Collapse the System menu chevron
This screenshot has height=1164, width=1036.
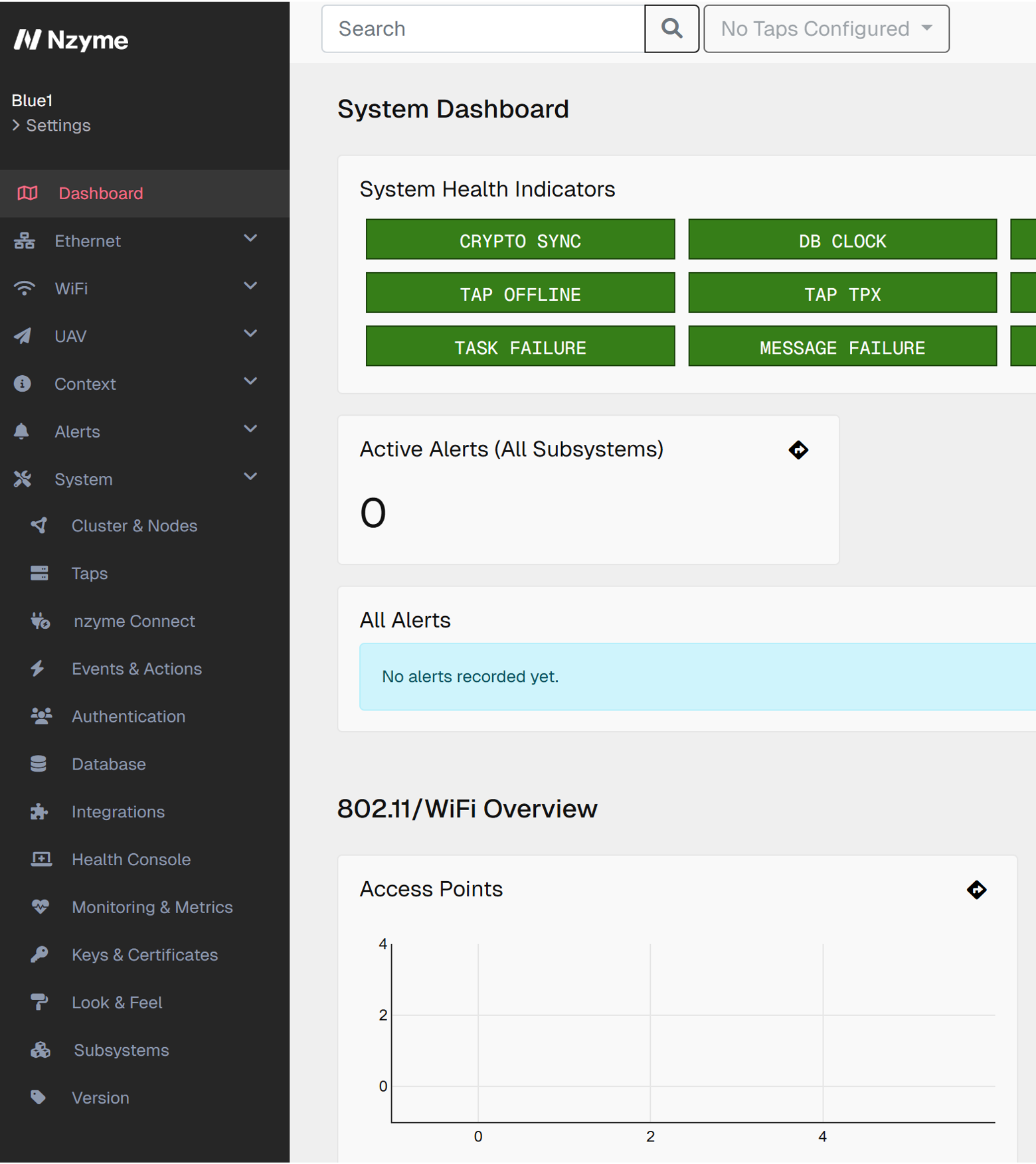[x=250, y=477]
